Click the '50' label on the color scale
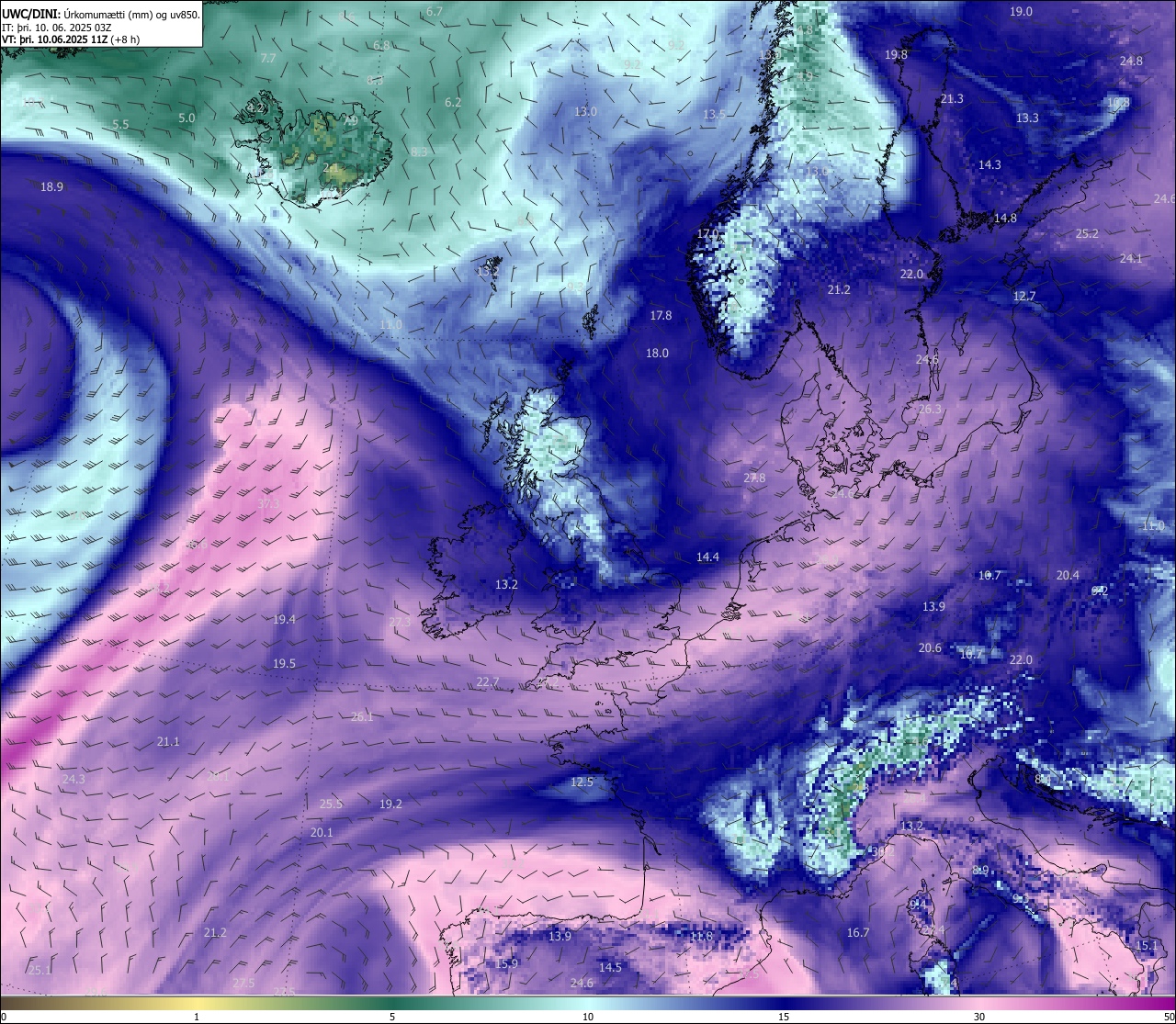Screen dimensions: 1176x1024 (1169, 1017)
